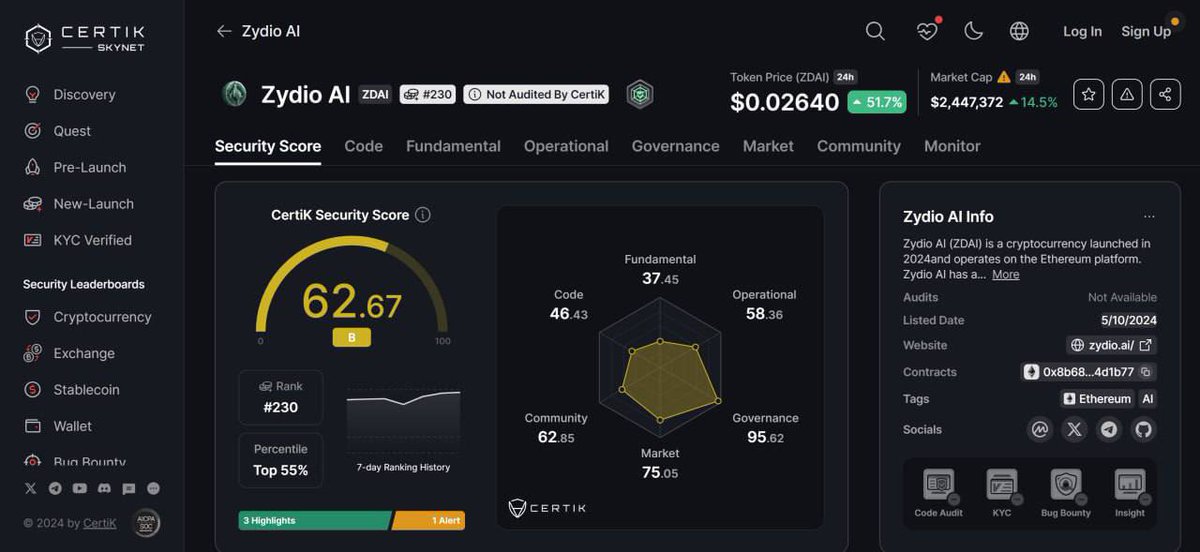This screenshot has width=1200, height=552.
Task: Open KYC Verified in the sidebar
Action: point(78,240)
